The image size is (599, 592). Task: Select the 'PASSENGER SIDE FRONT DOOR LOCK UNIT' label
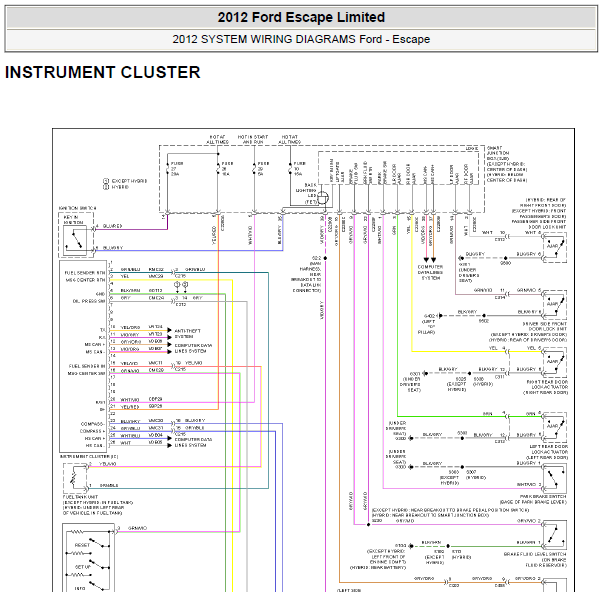point(539,224)
